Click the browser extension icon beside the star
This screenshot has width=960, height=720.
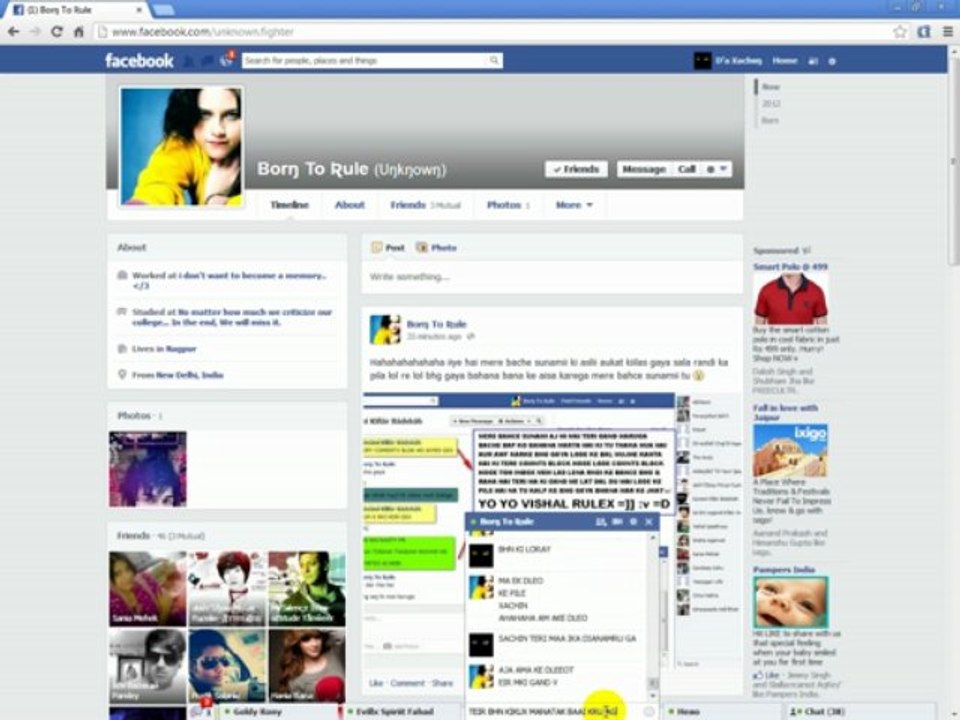[x=923, y=31]
